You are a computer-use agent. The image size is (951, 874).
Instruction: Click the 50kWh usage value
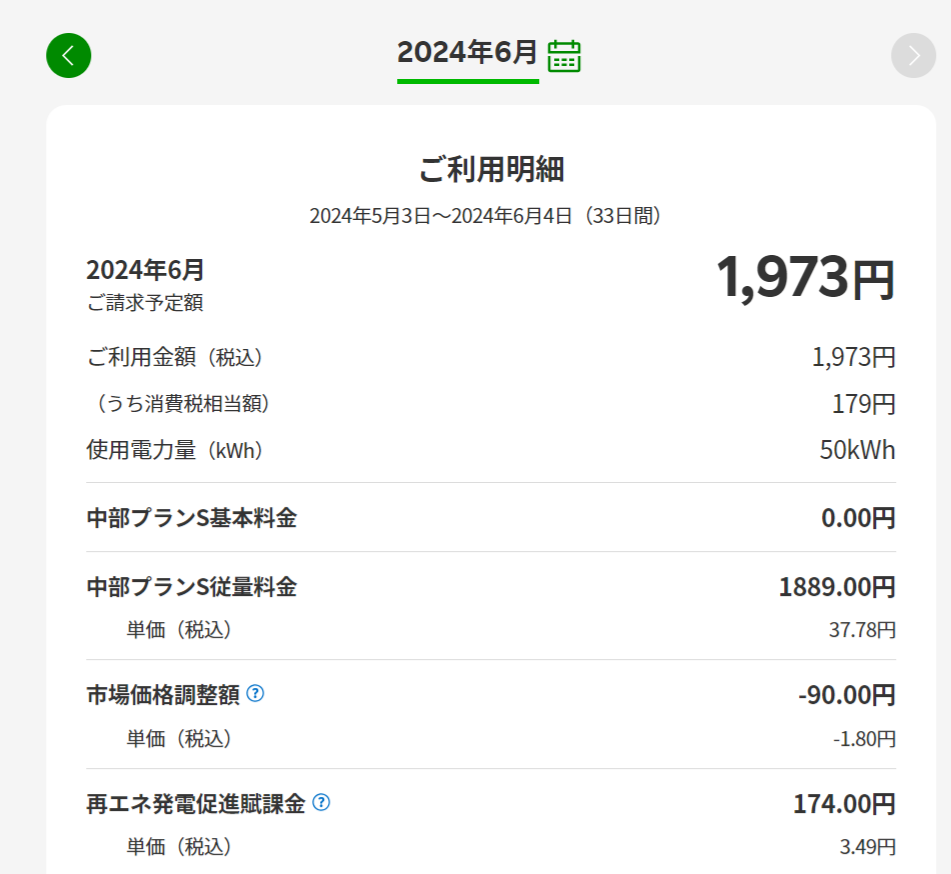pos(857,450)
